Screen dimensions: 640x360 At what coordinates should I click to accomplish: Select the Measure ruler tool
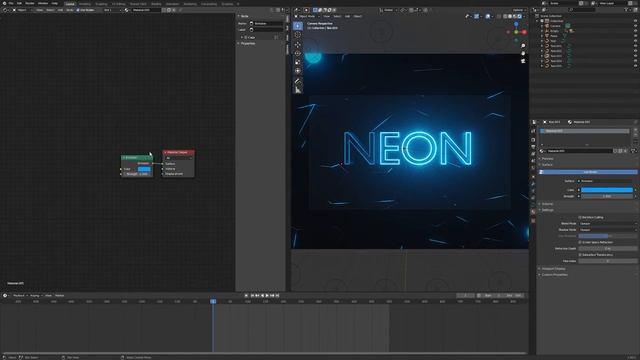[x=298, y=90]
